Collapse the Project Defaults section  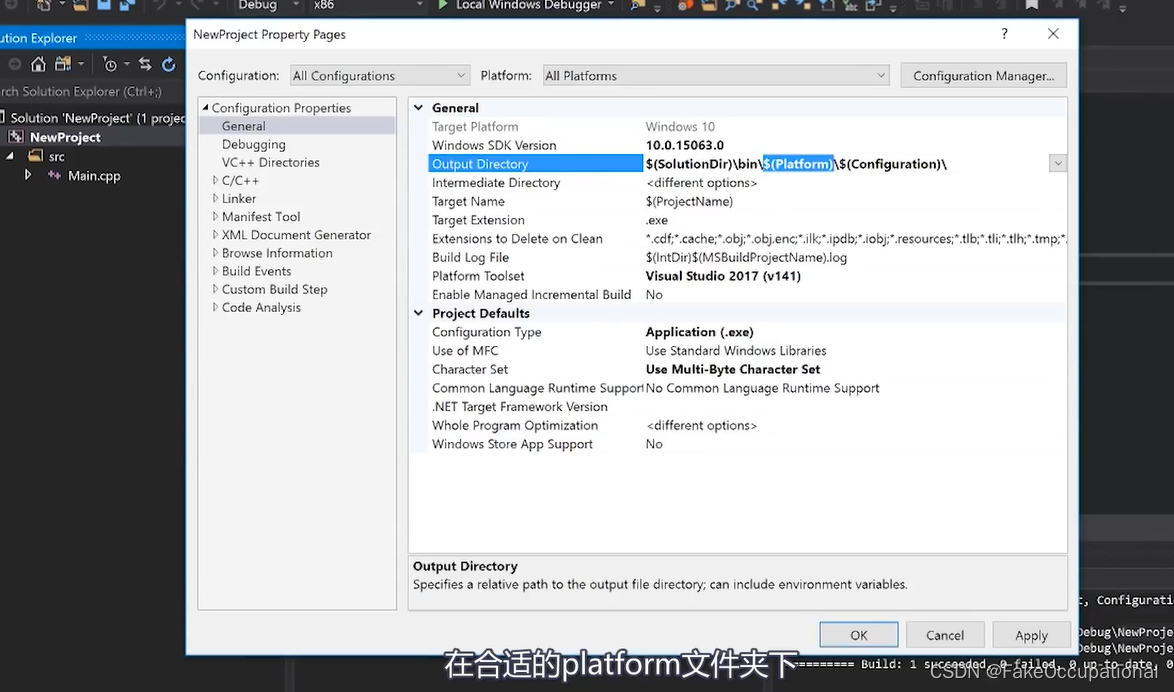pos(418,312)
